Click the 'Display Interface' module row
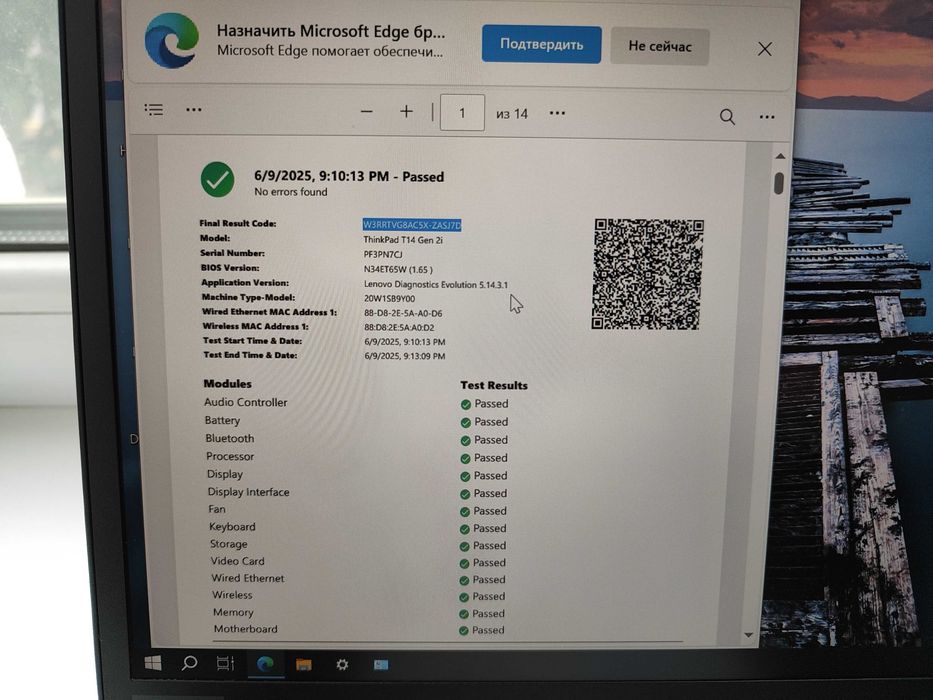Image resolution: width=933 pixels, height=700 pixels. point(248,492)
